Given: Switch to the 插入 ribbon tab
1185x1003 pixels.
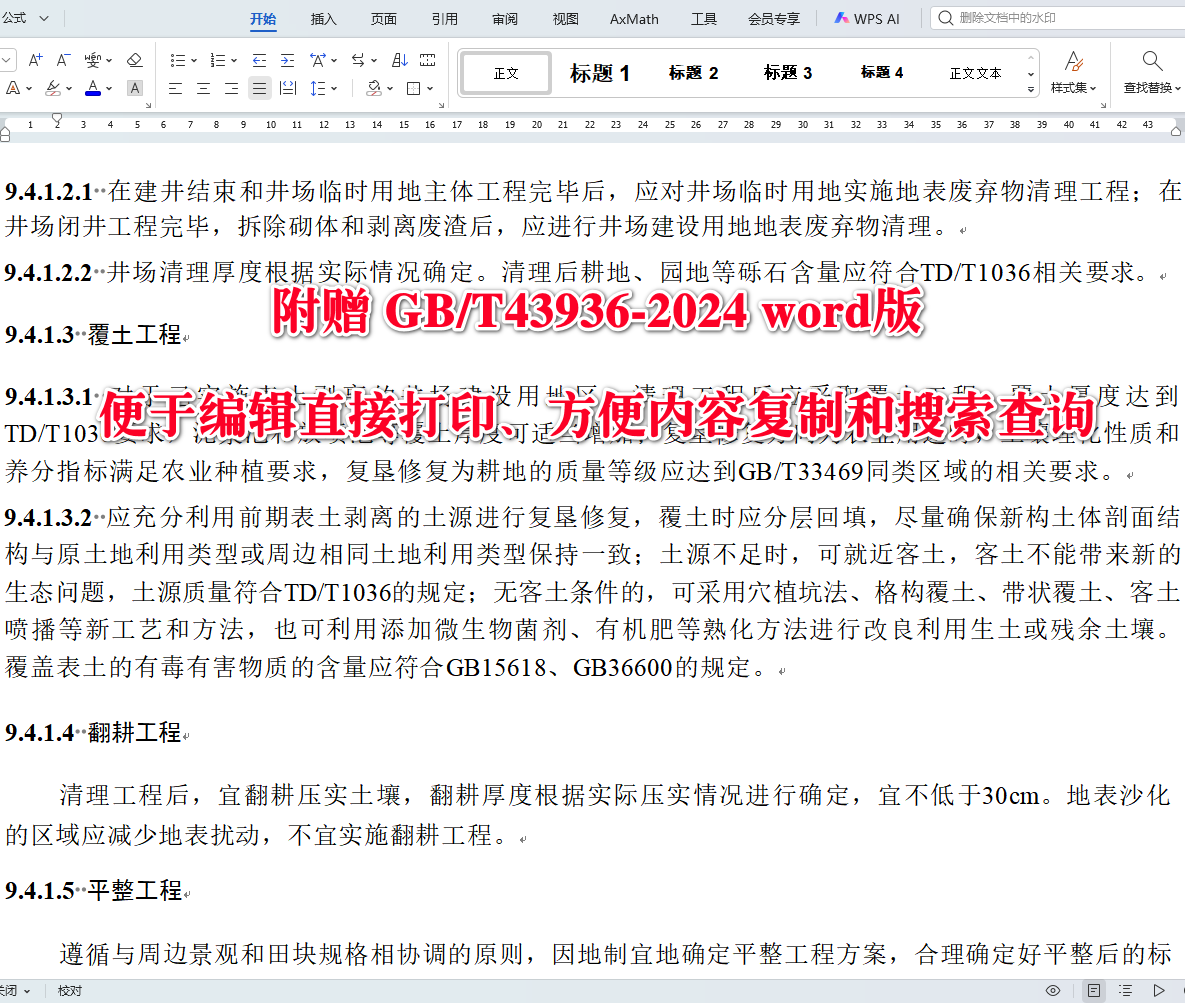Looking at the screenshot, I should (x=323, y=17).
